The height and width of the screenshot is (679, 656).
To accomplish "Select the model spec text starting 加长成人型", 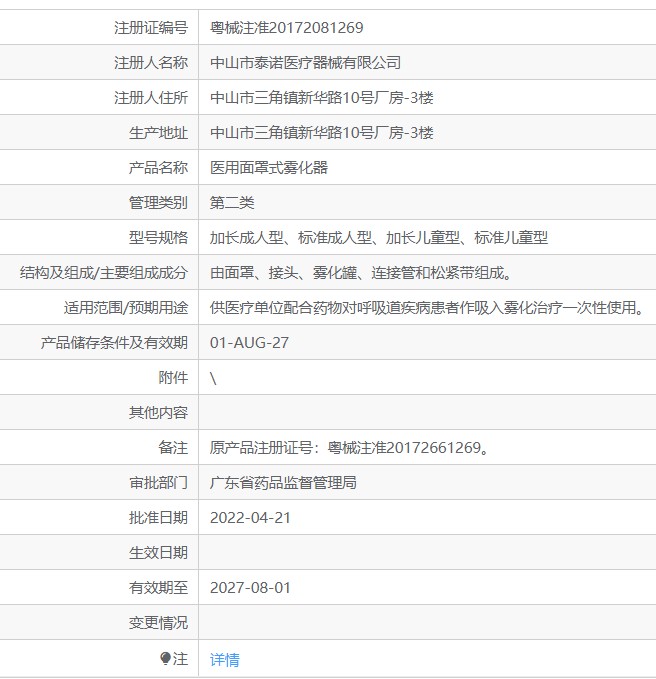I will pyautogui.click(x=379, y=238).
